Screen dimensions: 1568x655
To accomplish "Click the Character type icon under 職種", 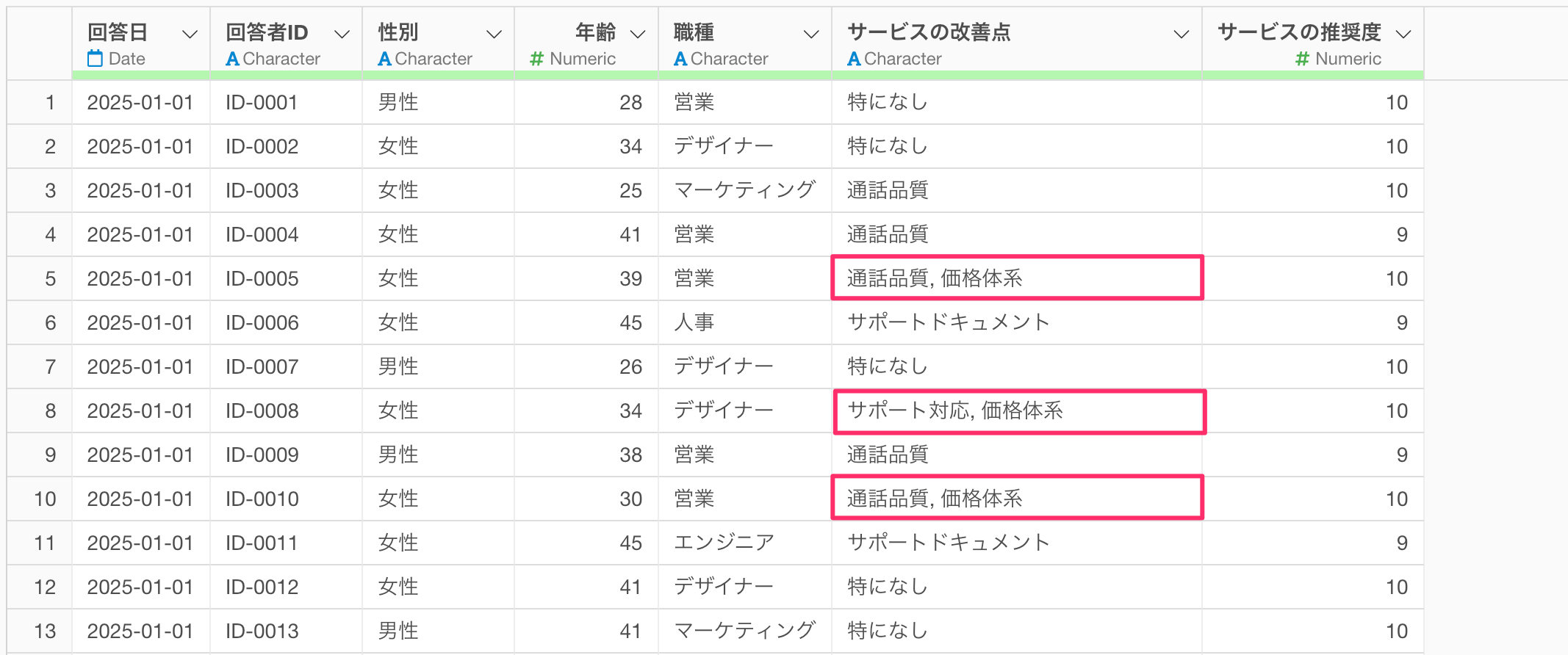I will (680, 59).
